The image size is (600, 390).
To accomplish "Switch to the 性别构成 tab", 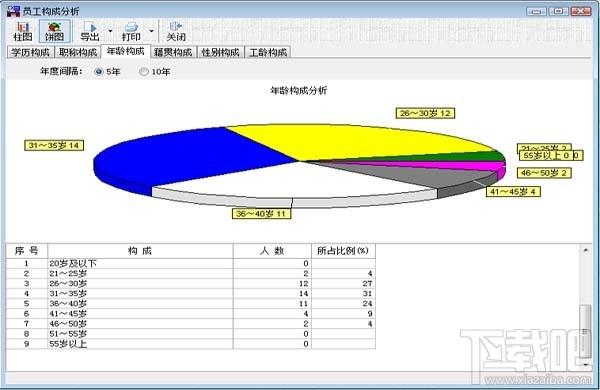I will point(220,52).
